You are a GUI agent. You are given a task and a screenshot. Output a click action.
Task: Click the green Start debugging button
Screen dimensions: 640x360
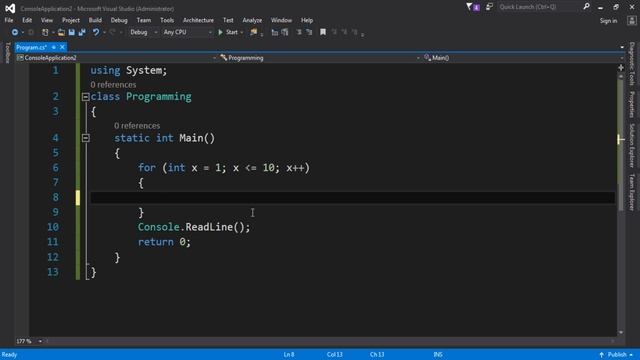tap(228, 32)
